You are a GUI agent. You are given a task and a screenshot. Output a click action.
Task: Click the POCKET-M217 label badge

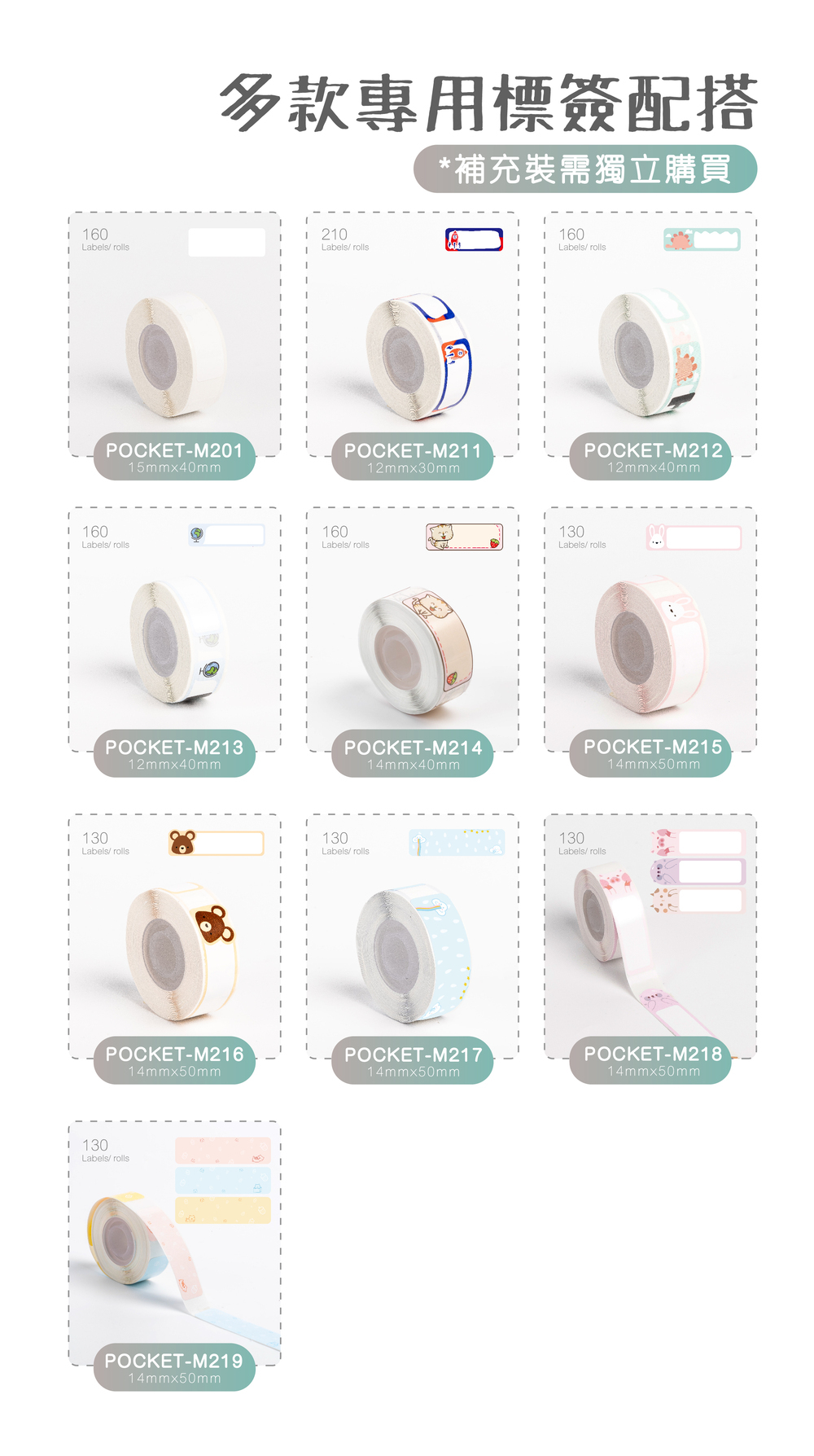coord(413,1060)
